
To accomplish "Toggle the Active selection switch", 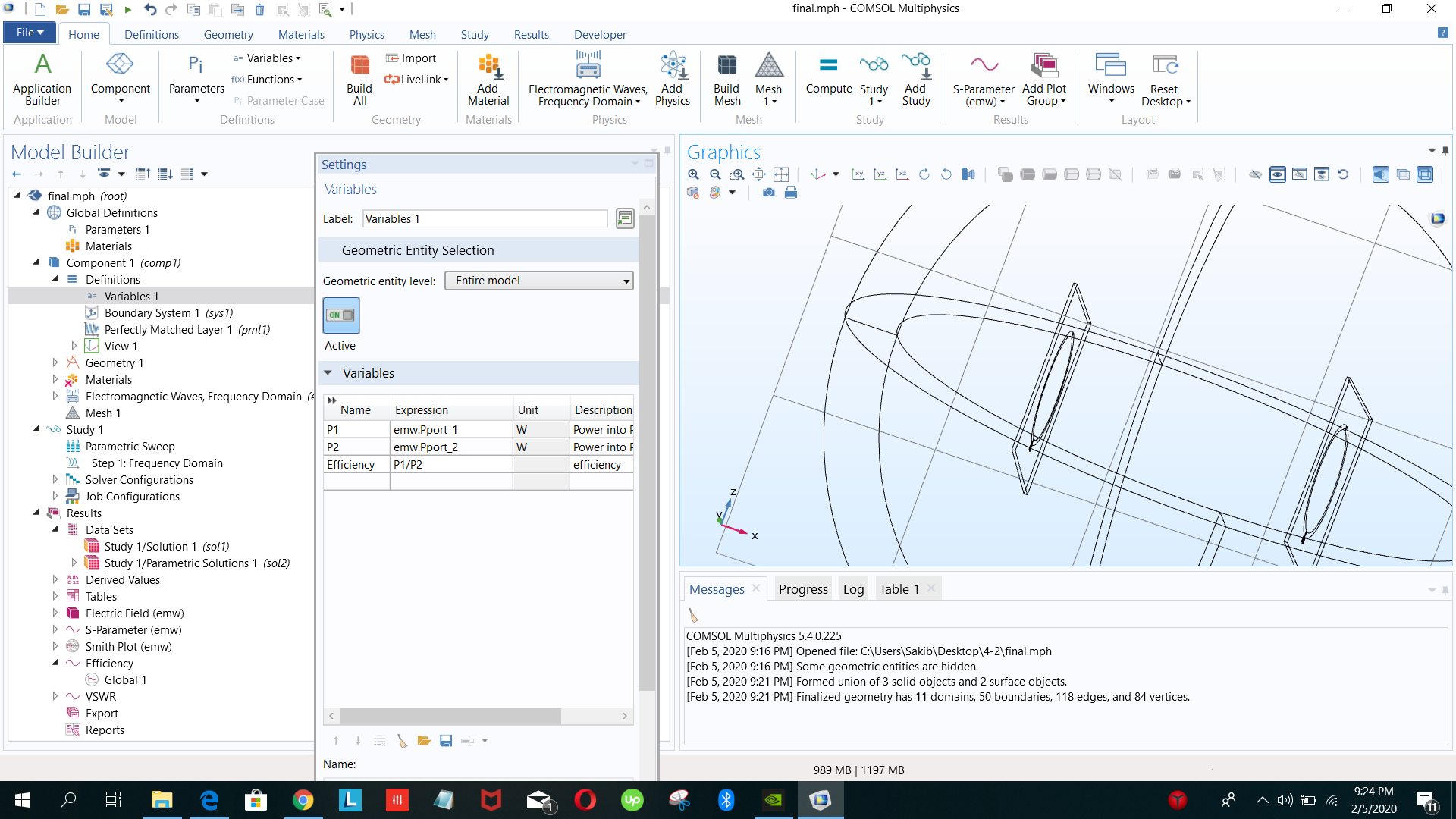I will 340,315.
